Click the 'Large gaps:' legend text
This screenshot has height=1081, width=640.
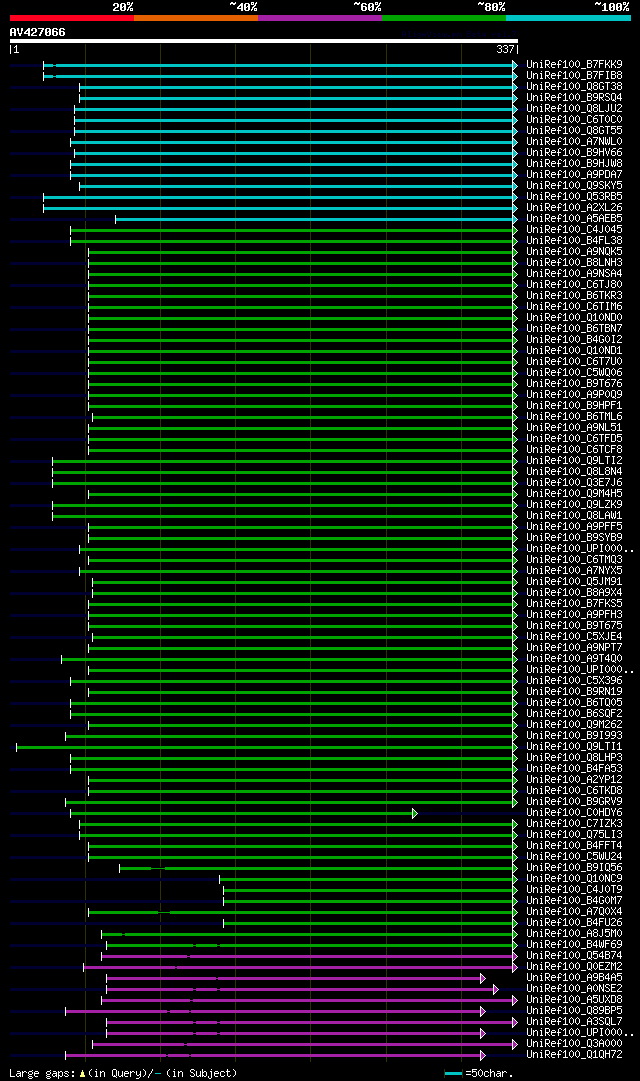coord(43,1073)
